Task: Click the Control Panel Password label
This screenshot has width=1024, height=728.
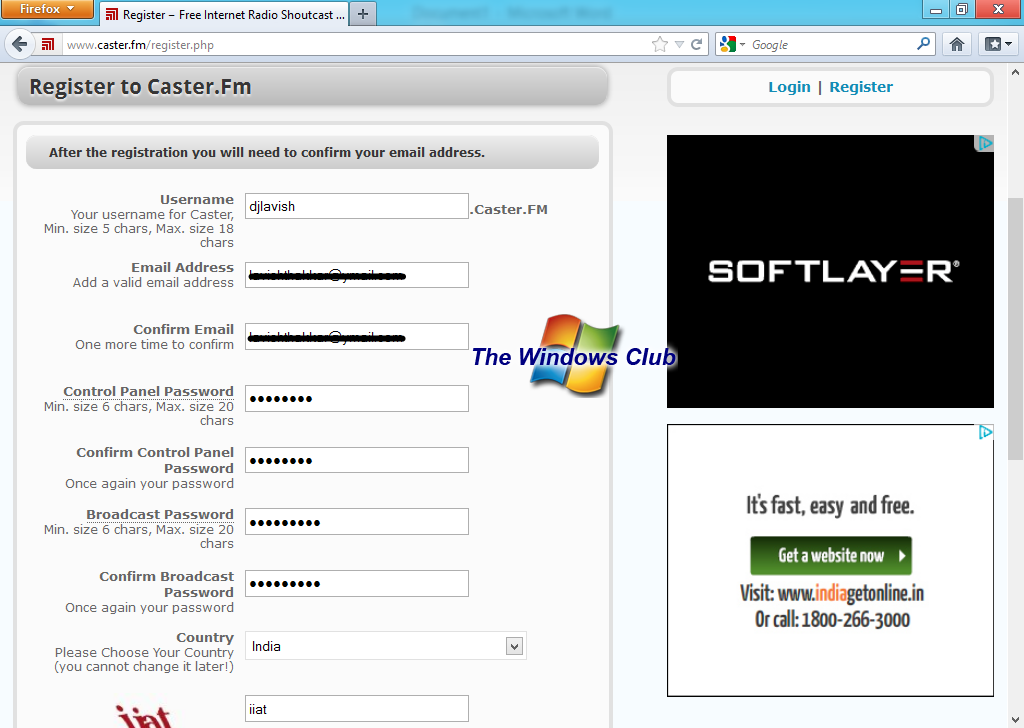Action: (x=148, y=391)
